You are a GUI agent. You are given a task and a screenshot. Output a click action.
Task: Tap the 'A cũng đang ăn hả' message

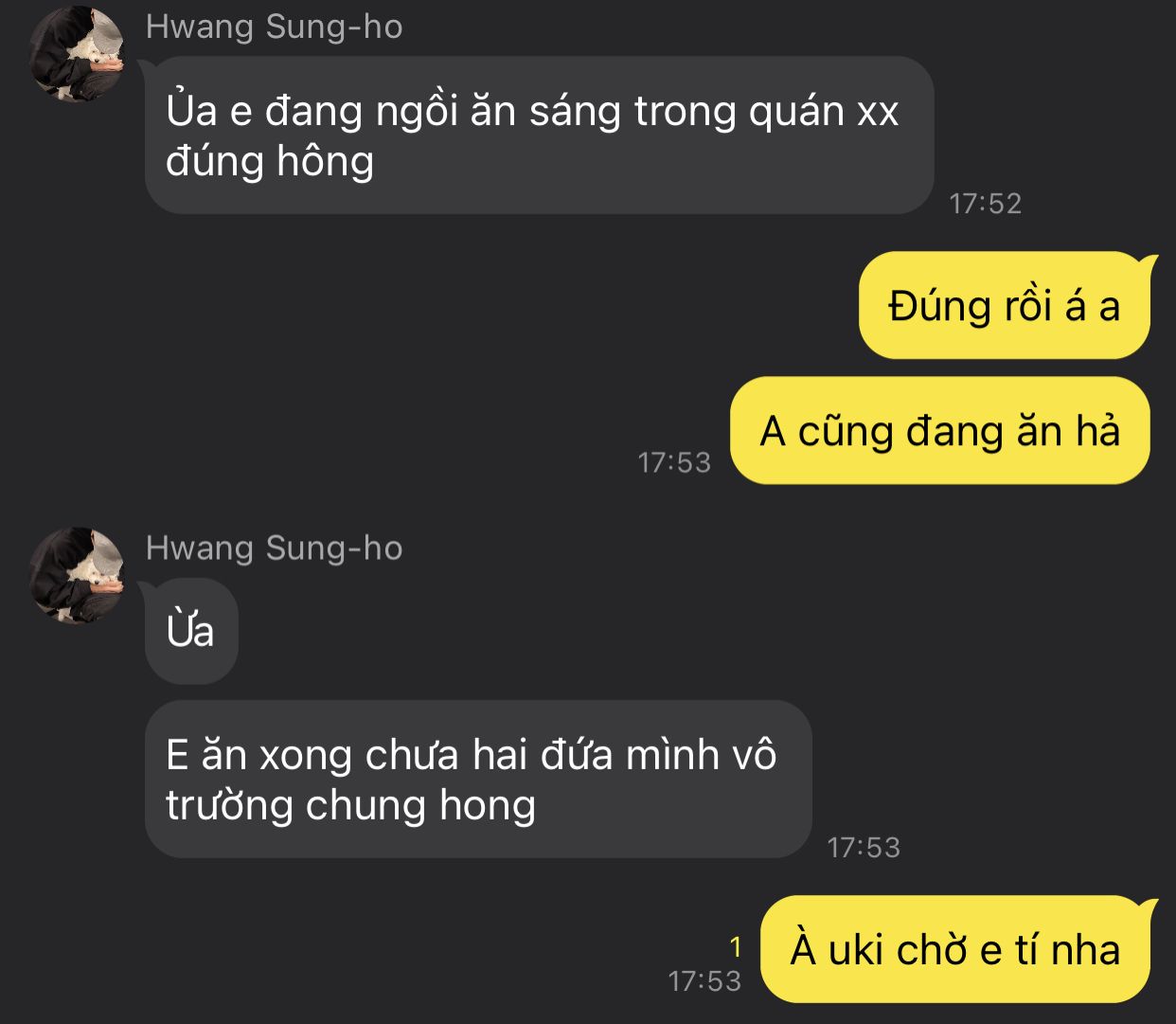coord(940,431)
